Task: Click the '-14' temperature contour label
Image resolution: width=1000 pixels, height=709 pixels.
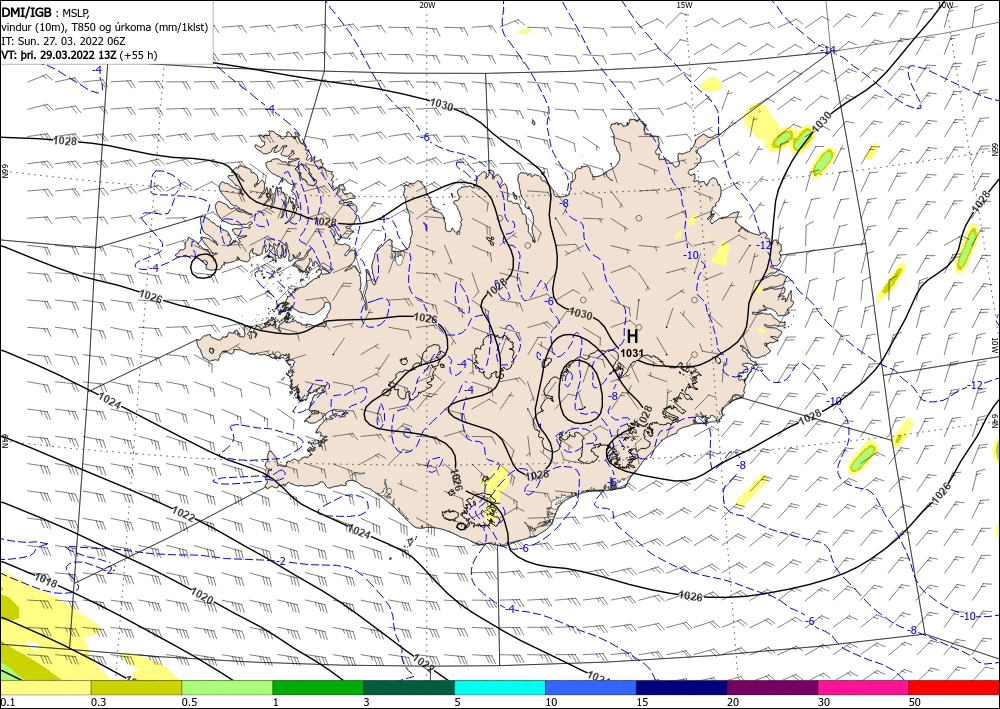Action: click(x=829, y=50)
